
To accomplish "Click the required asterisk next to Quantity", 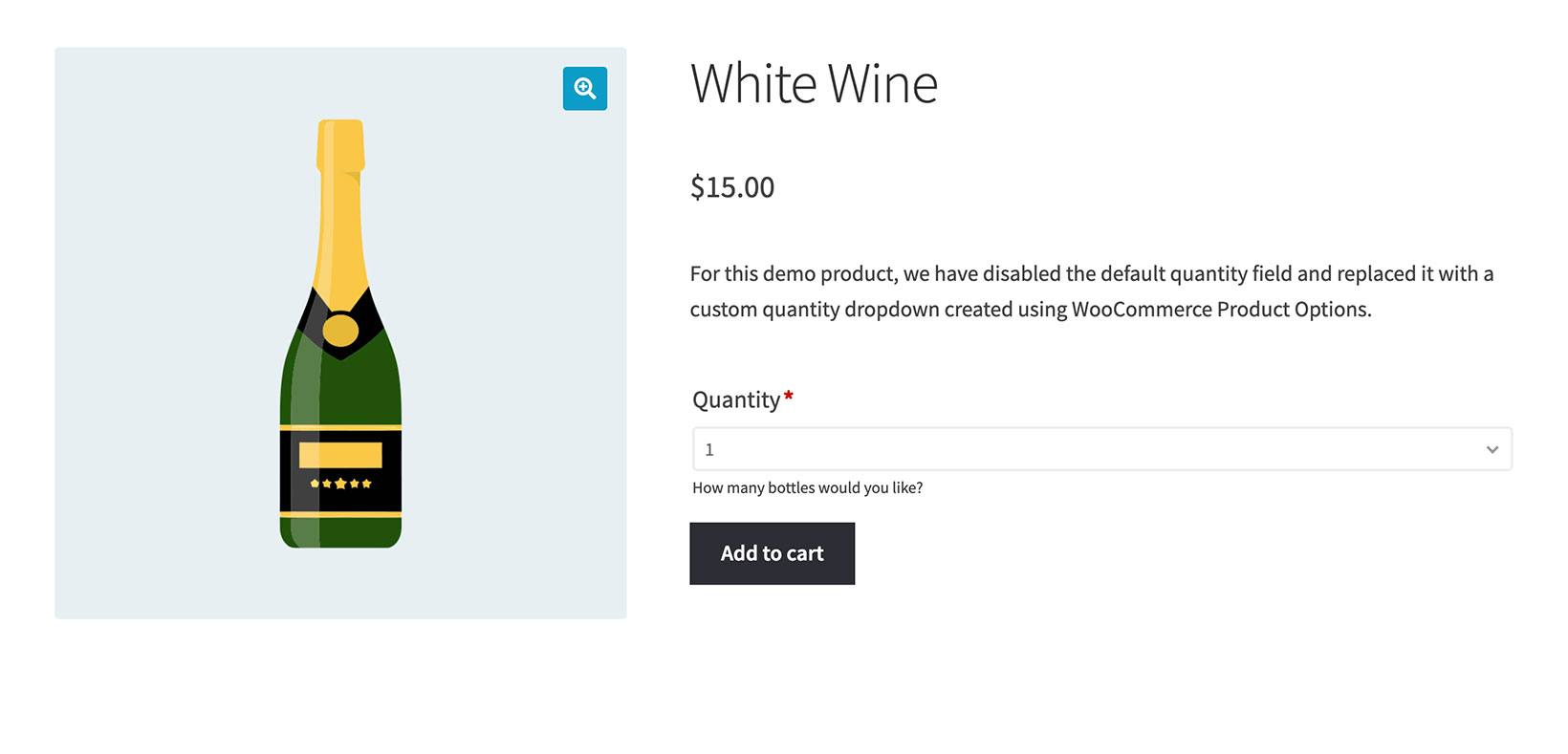I will click(788, 394).
